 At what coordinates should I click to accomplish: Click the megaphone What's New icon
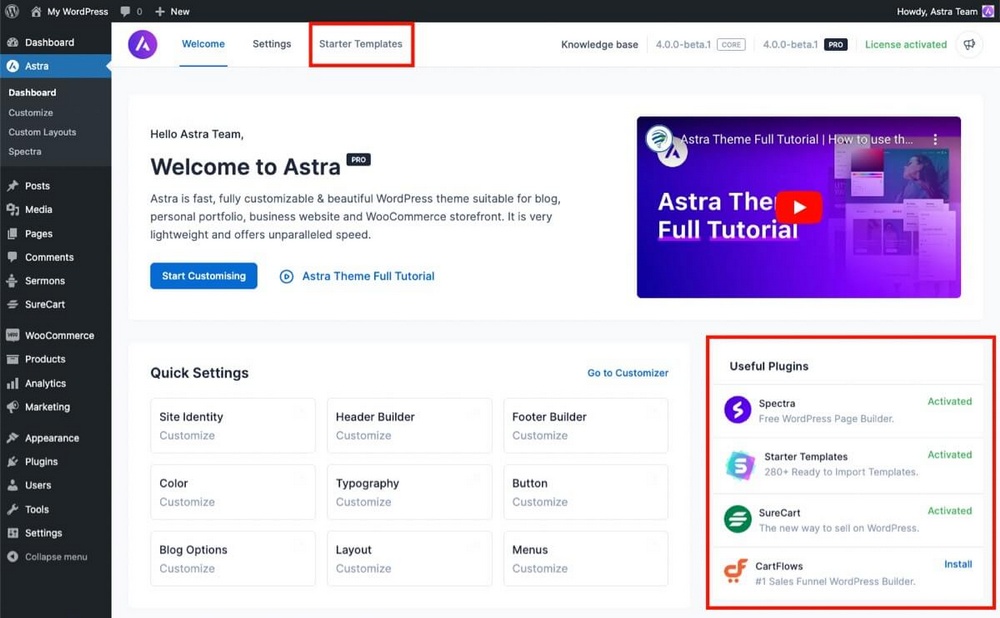pos(969,45)
